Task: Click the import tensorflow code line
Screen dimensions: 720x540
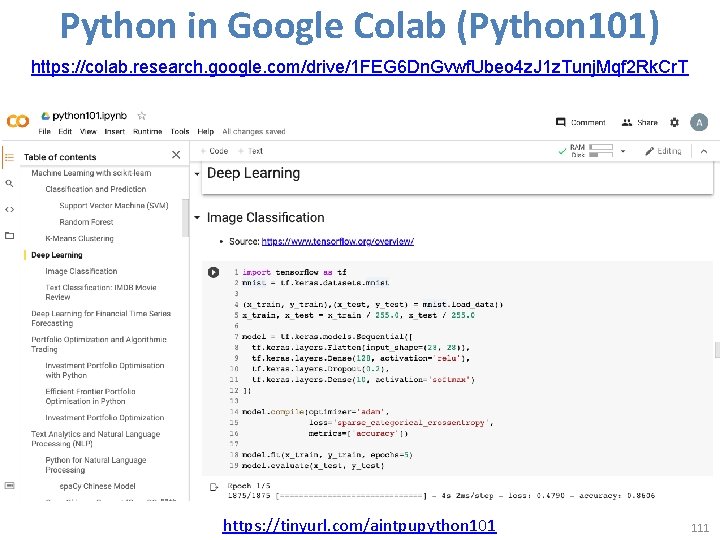Action: (x=294, y=272)
